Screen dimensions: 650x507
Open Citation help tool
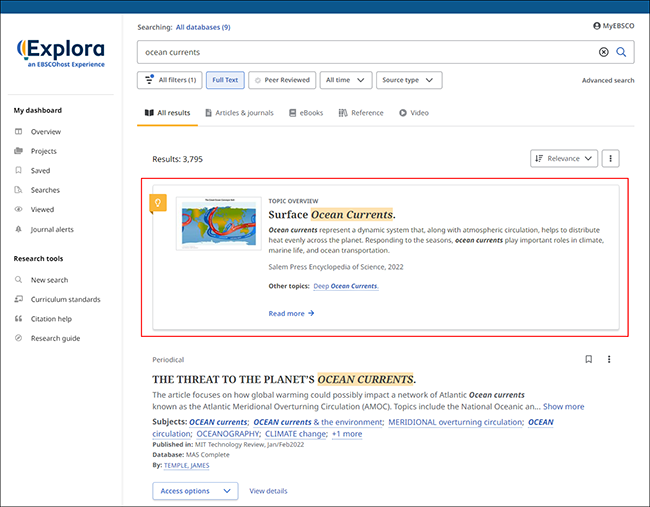[x=51, y=319]
